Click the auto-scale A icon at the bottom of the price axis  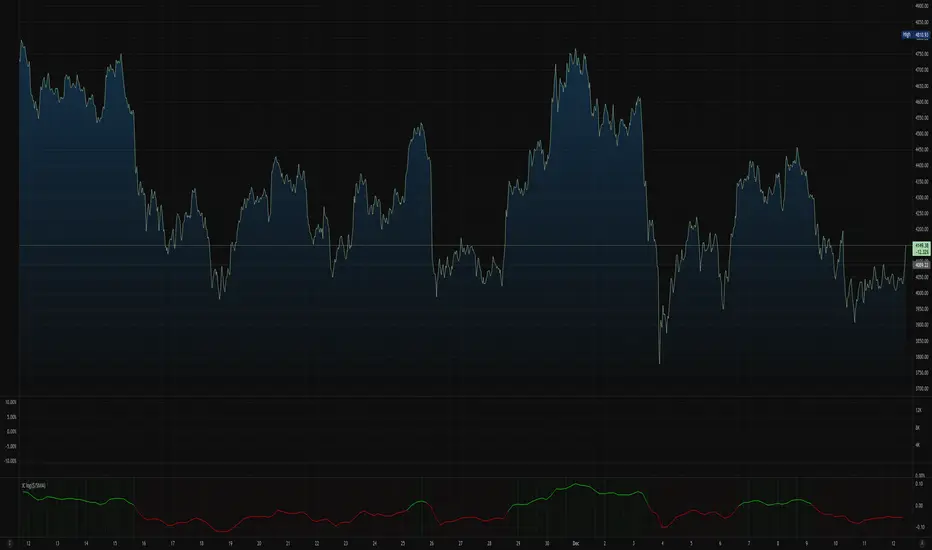point(922,543)
